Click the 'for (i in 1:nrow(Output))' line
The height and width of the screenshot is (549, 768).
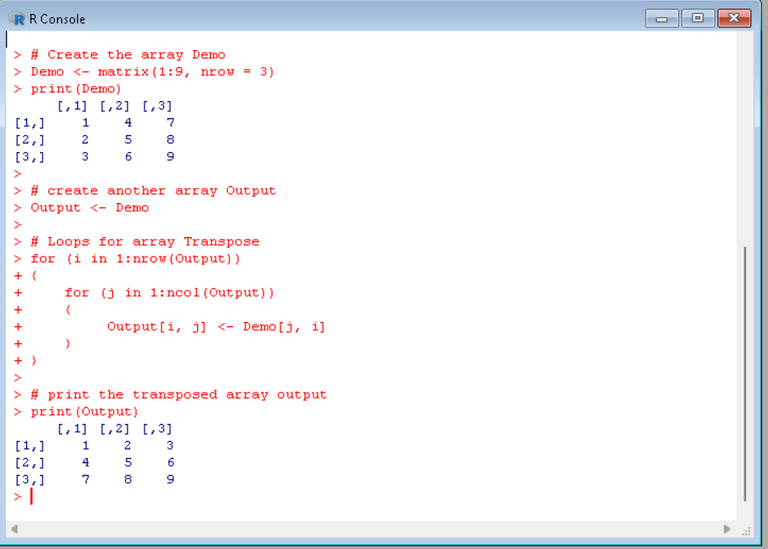pos(135,259)
